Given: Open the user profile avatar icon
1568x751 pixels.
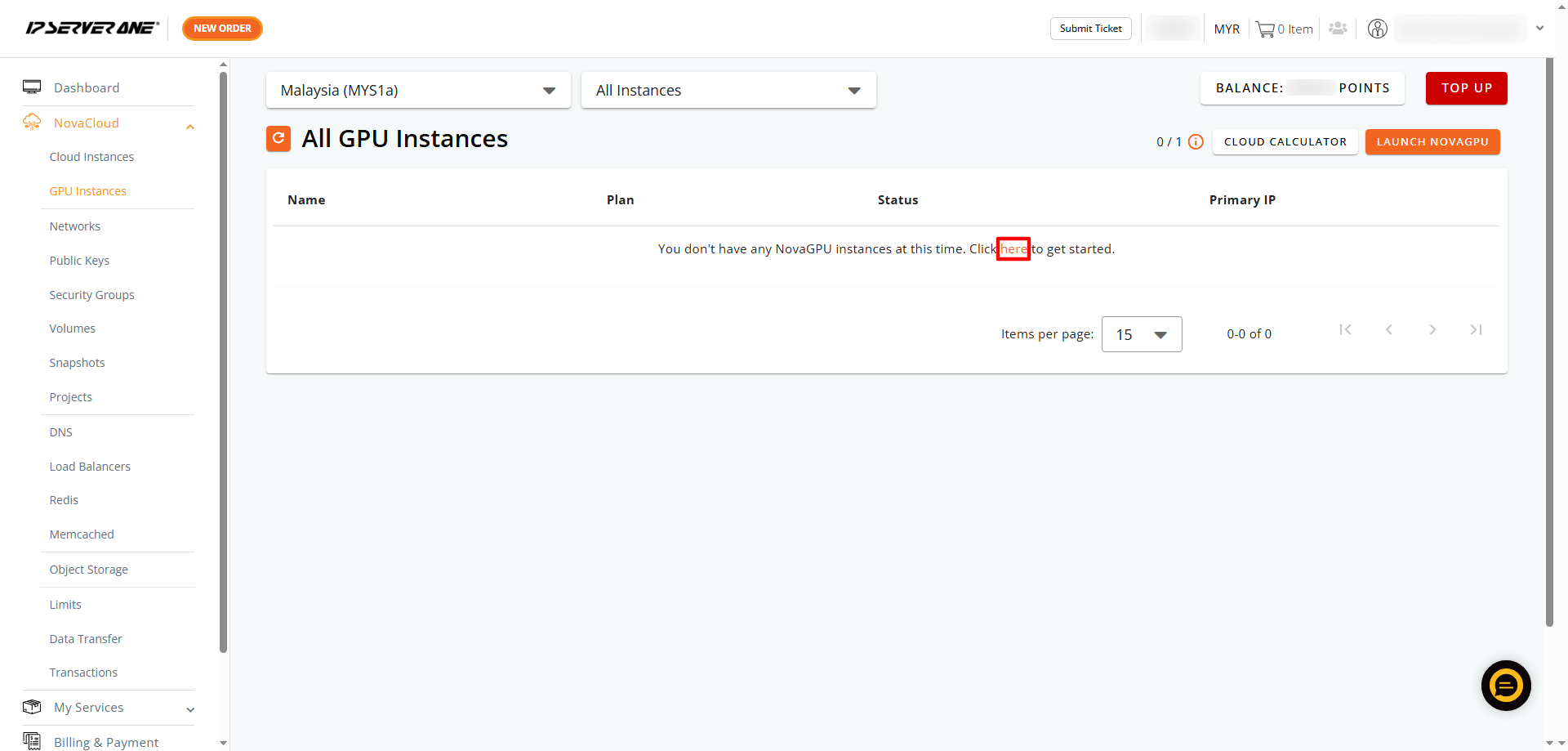Looking at the screenshot, I should [x=1378, y=29].
